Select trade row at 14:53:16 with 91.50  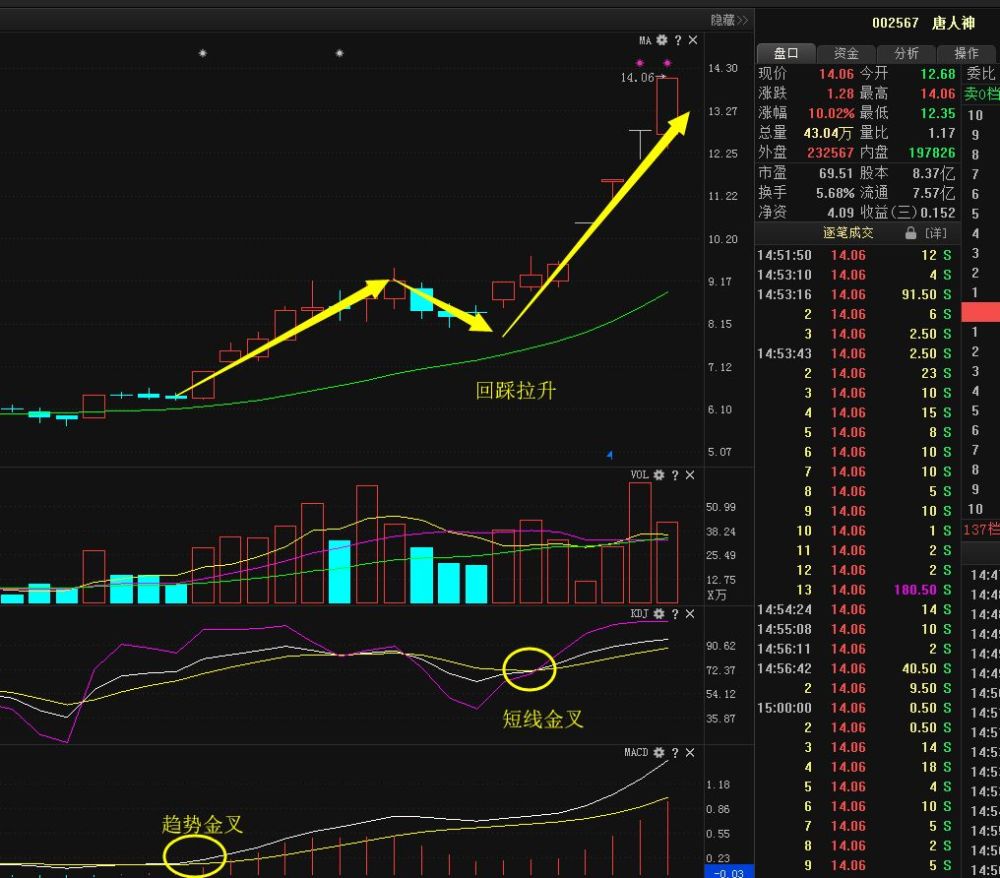coord(855,295)
